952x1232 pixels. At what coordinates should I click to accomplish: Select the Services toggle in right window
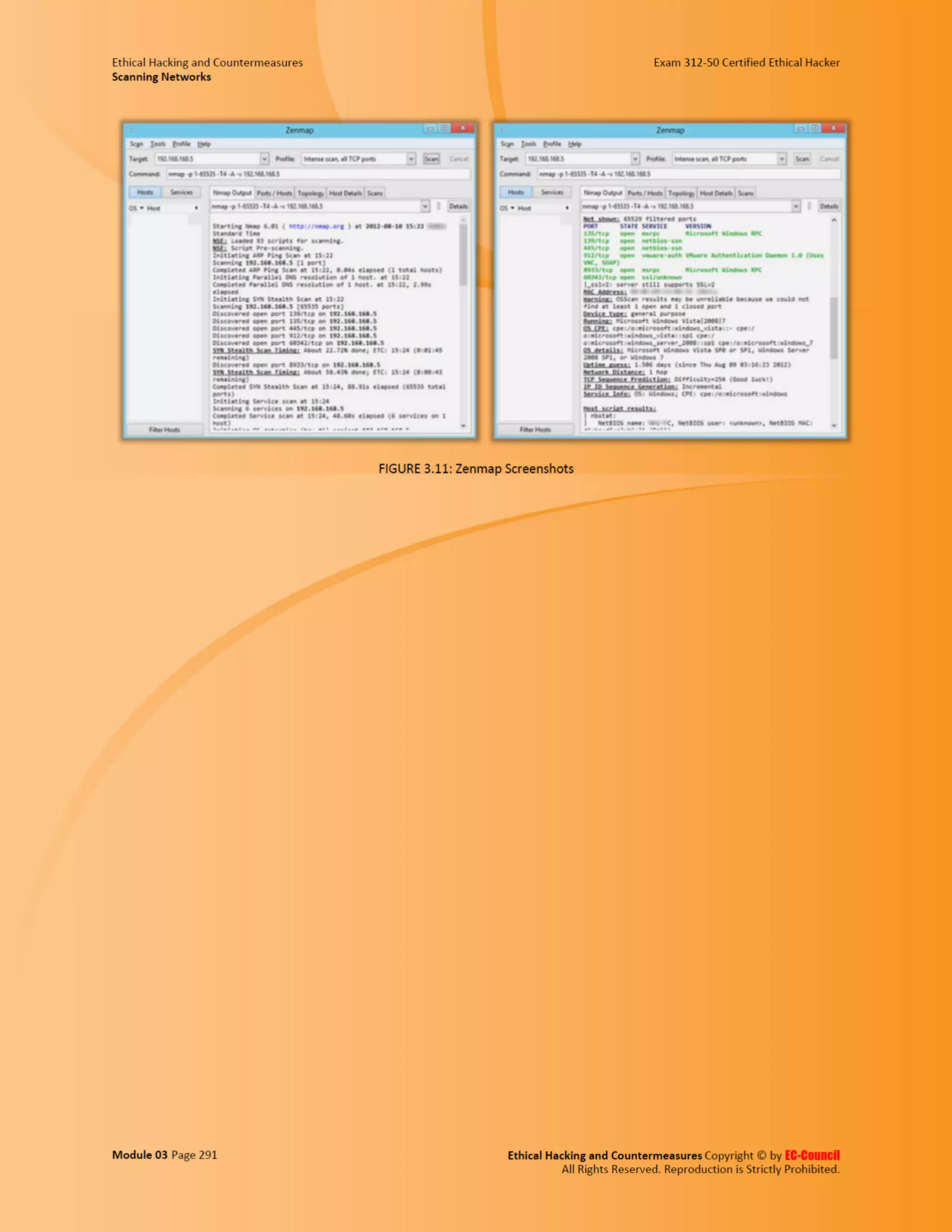552,192
